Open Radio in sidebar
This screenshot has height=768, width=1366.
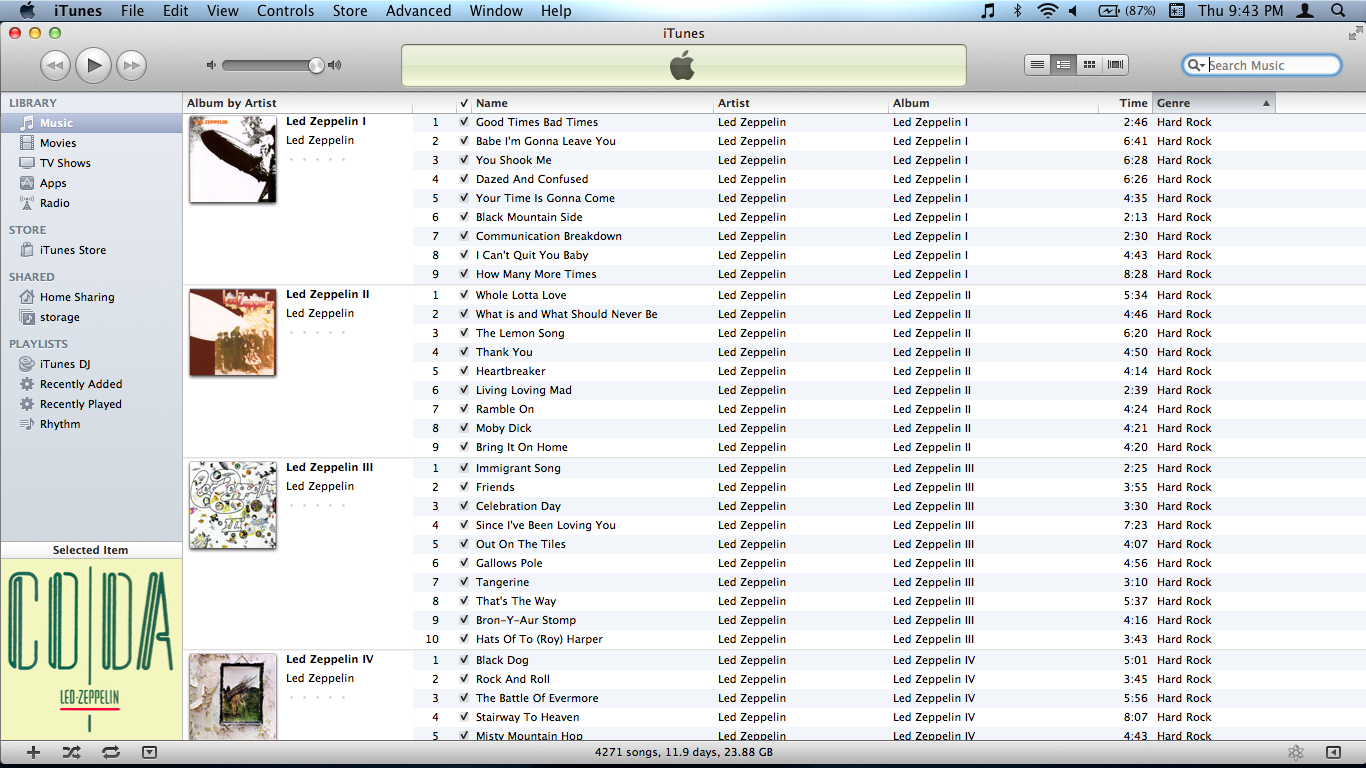(91, 203)
